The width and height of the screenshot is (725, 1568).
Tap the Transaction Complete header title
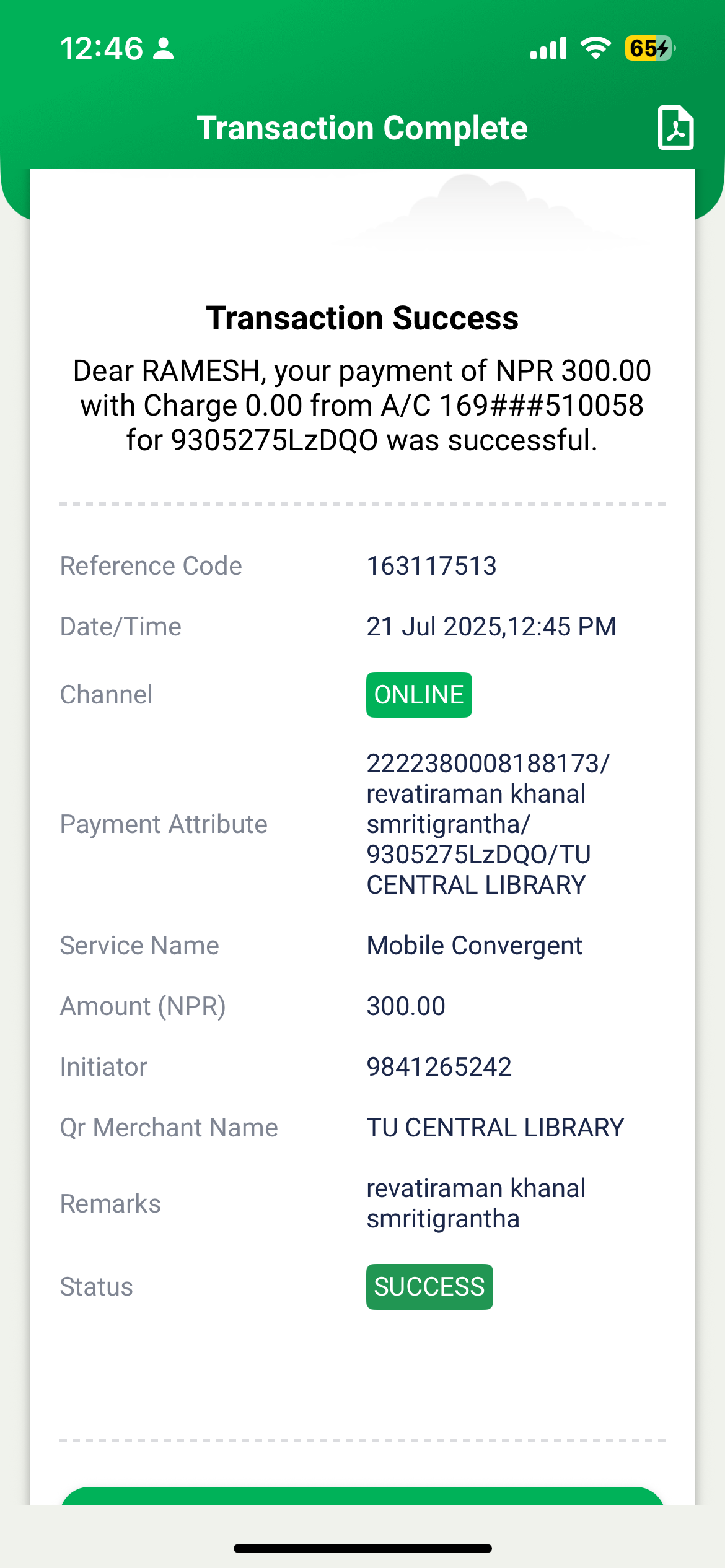(x=362, y=128)
